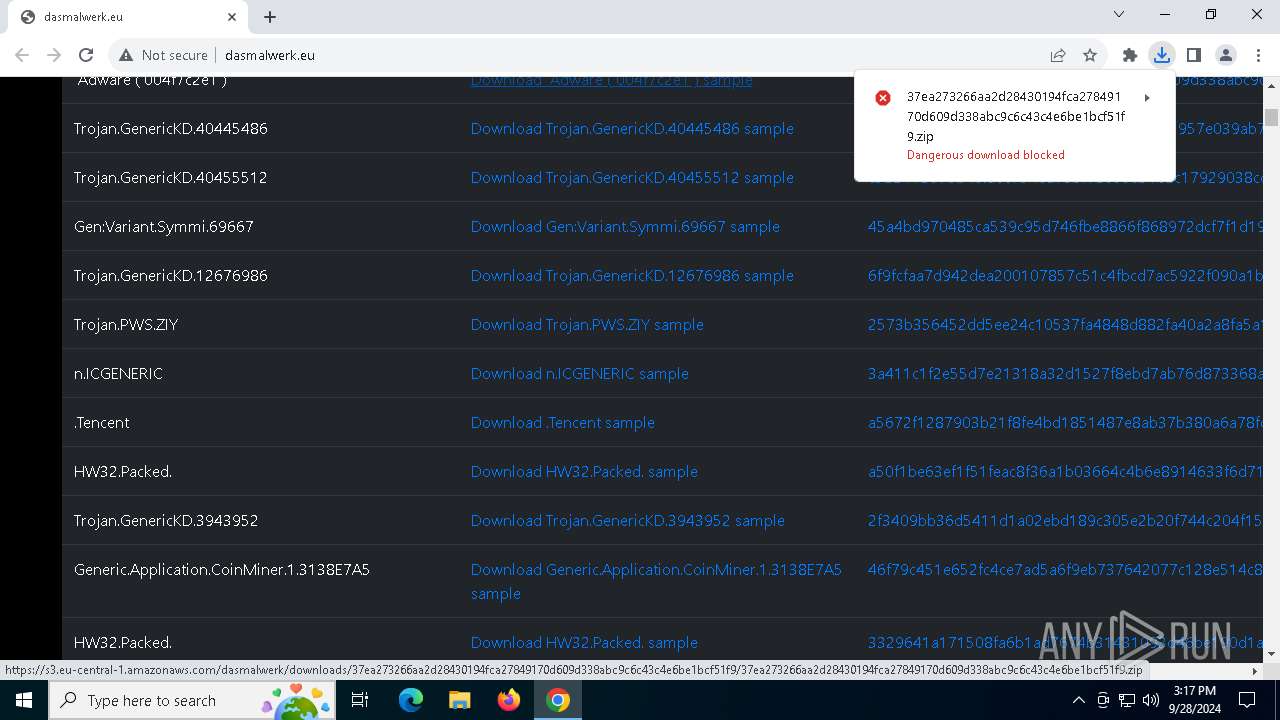1280x720 pixels.
Task: Select Generic.Application.CoinMiner.1.3138E7A5 name text
Action: [222, 569]
